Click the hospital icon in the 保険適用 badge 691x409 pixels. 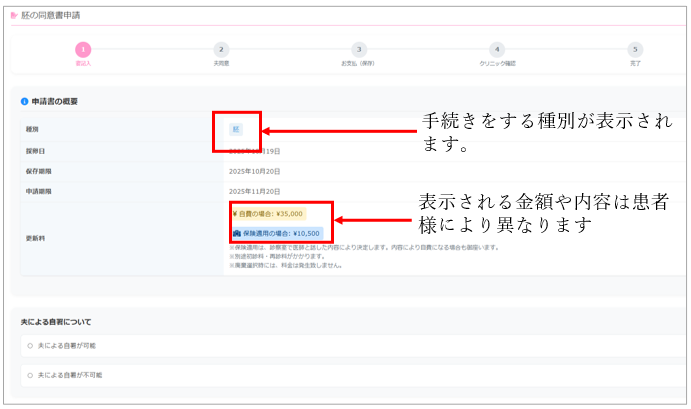[237, 234]
